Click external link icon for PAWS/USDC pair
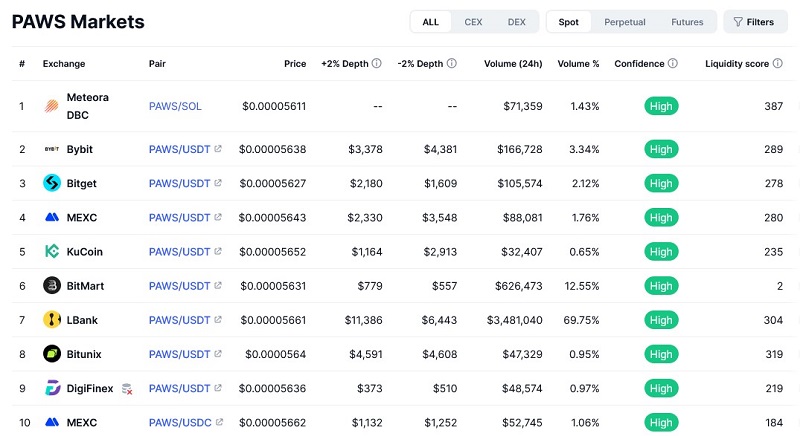Screen dimensions: 800x436 tap(219, 422)
